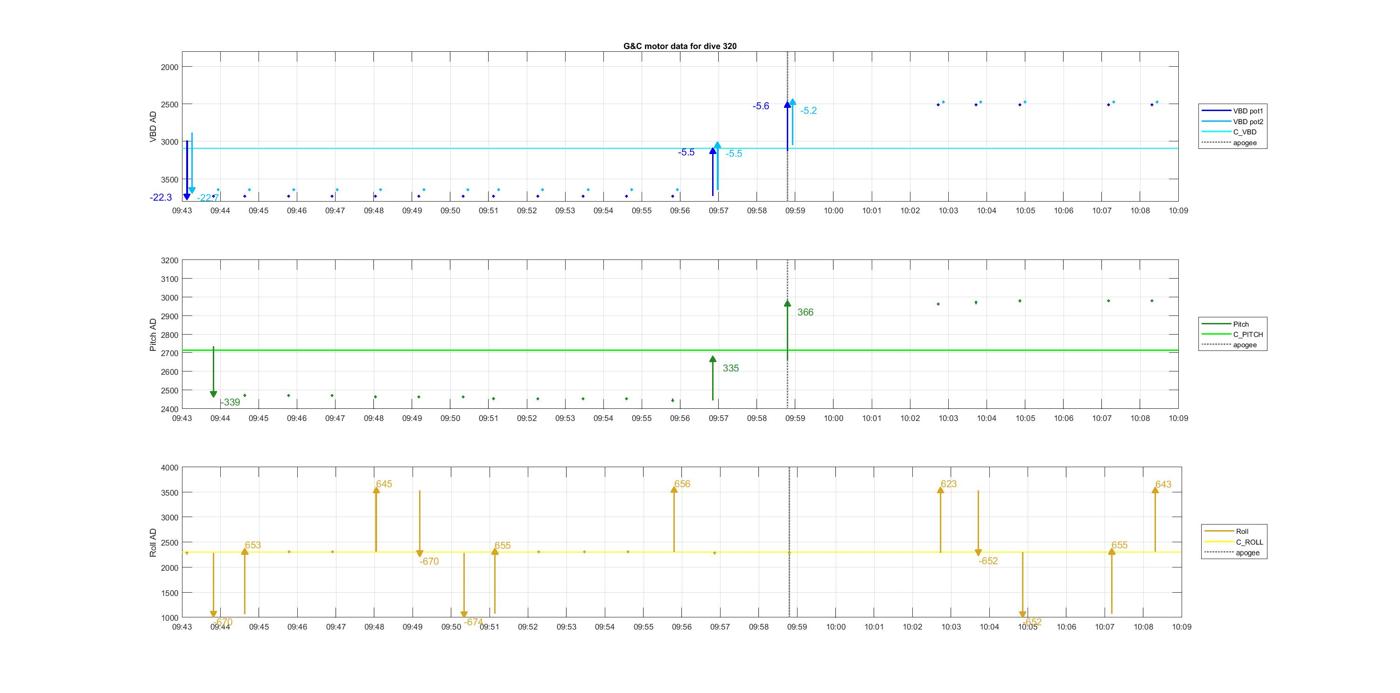
Task: Click the dark blue '-5.5' annotation
Action: 686,153
